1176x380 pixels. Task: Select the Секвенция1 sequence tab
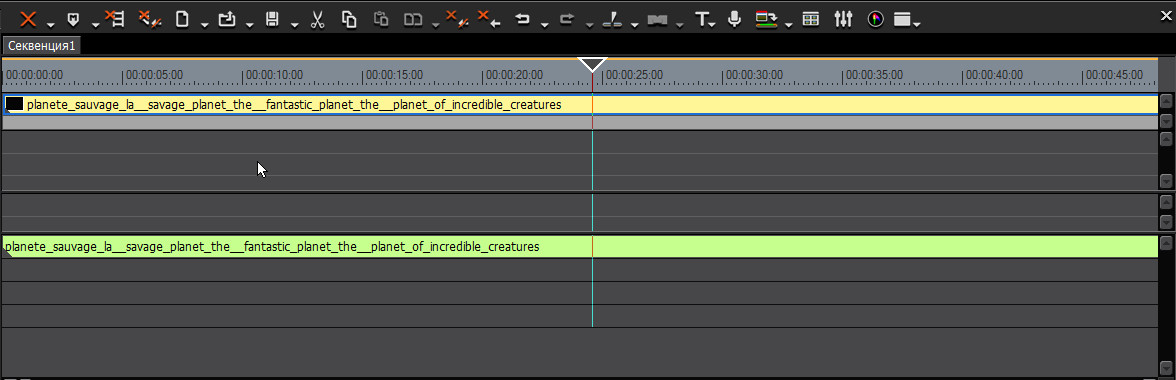pyautogui.click(x=42, y=46)
